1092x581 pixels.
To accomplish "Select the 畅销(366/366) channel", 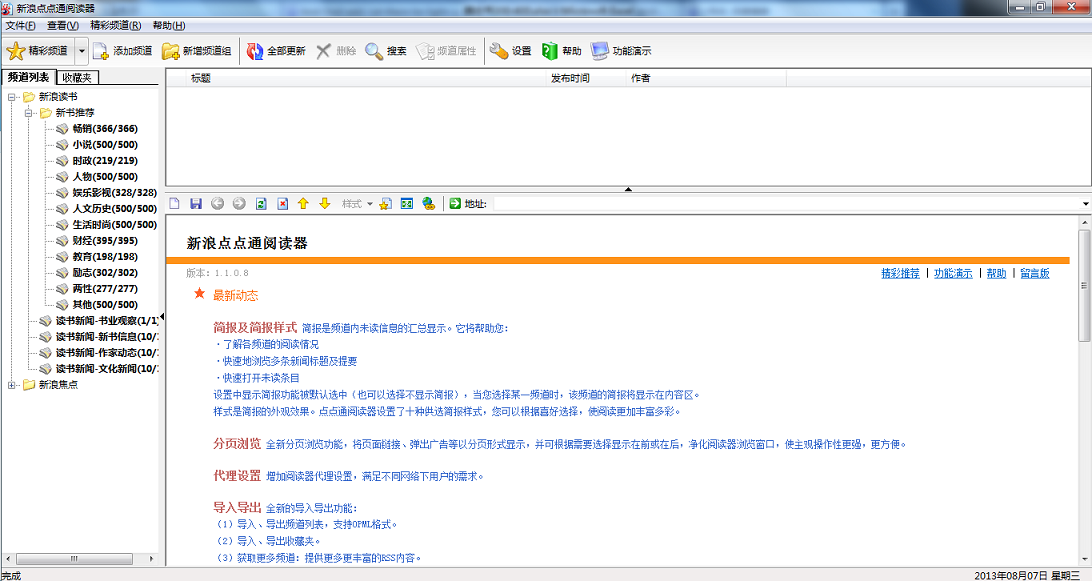I will (104, 129).
